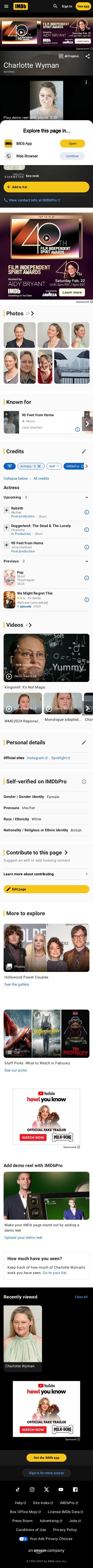Collapse the Upcoming credits section
Screen dimensions: 93x1568
click(x=86, y=497)
